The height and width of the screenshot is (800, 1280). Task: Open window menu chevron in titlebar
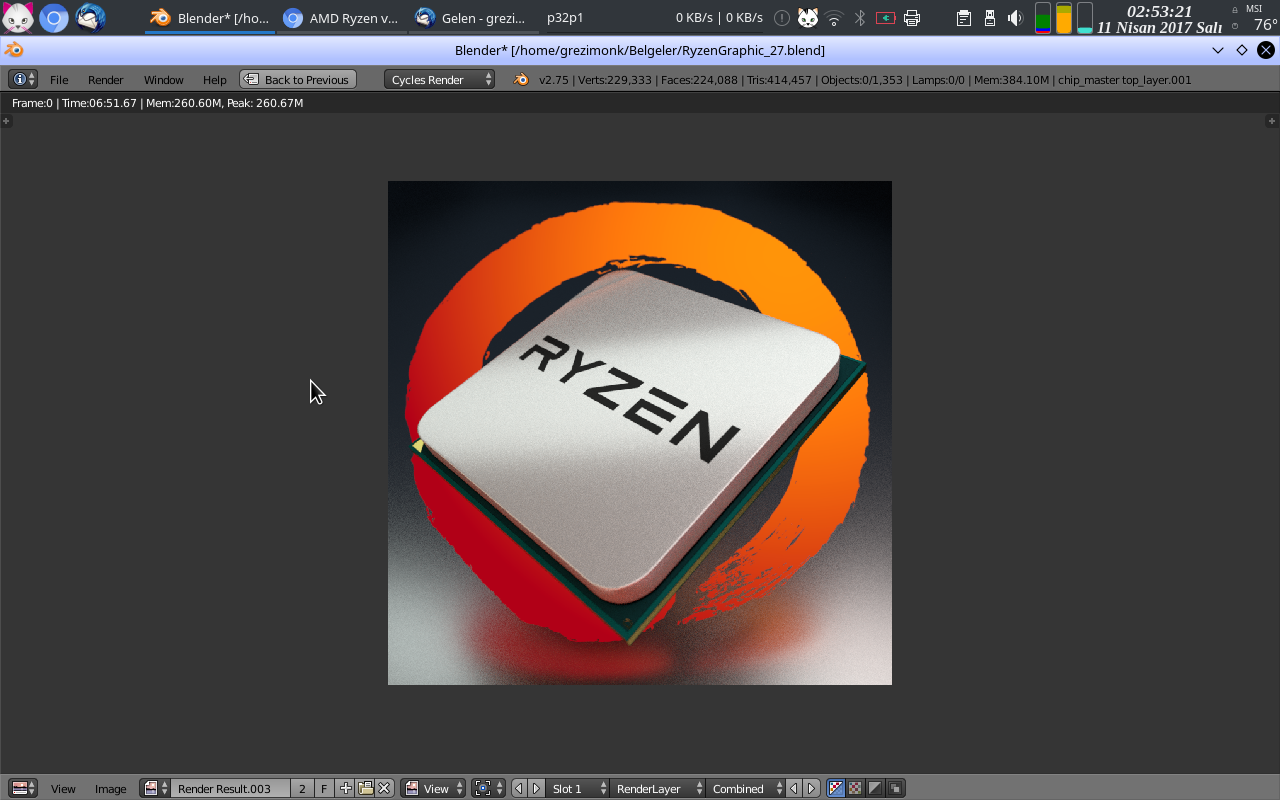(1218, 50)
